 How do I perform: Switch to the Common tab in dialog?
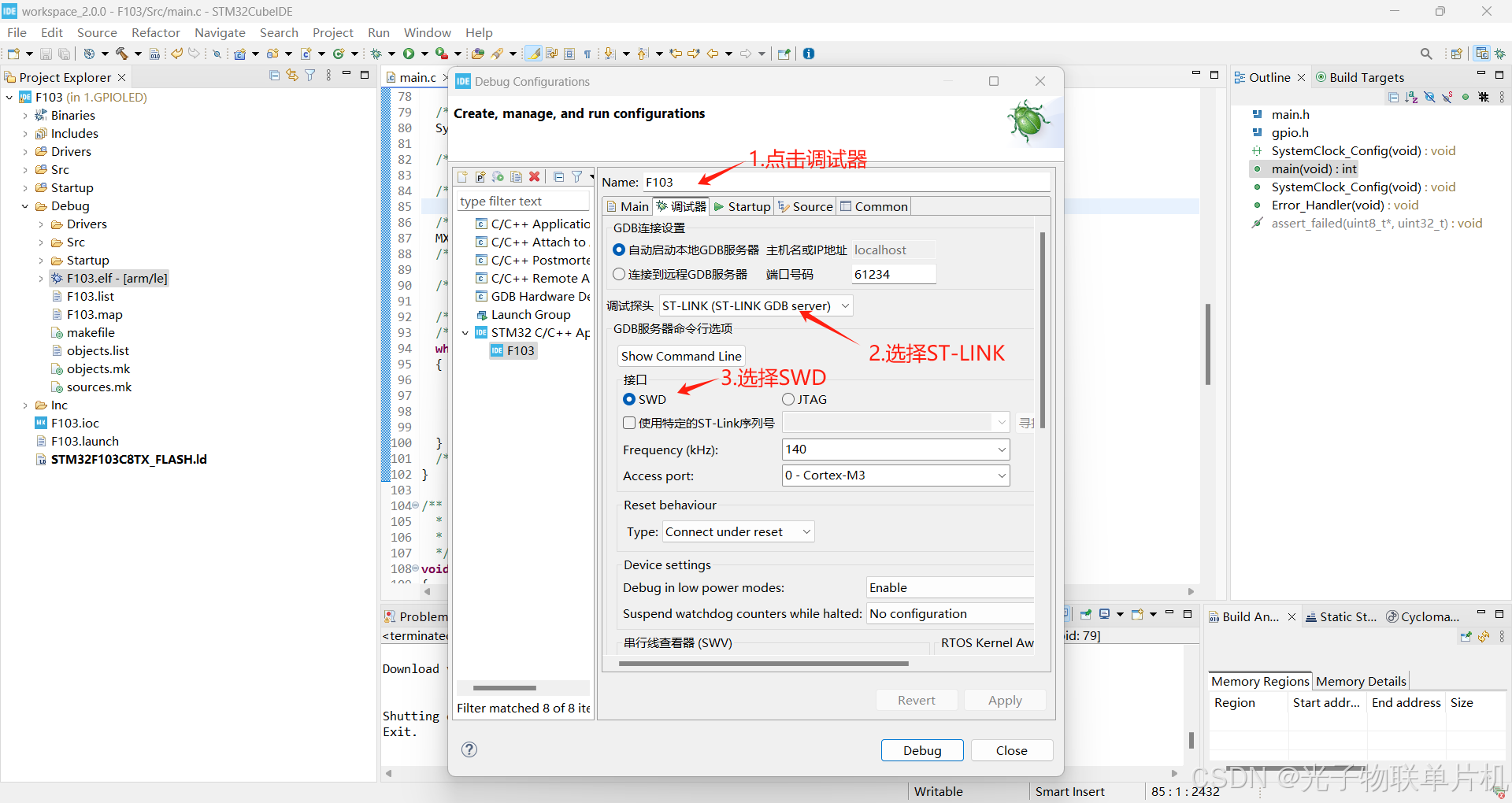click(x=874, y=206)
